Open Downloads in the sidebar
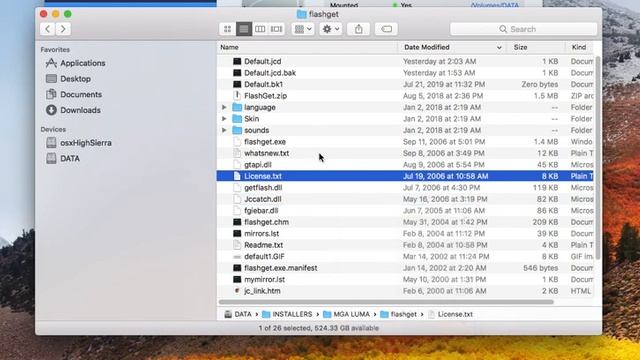Screen dimensions: 640x360 [x=73, y=110]
